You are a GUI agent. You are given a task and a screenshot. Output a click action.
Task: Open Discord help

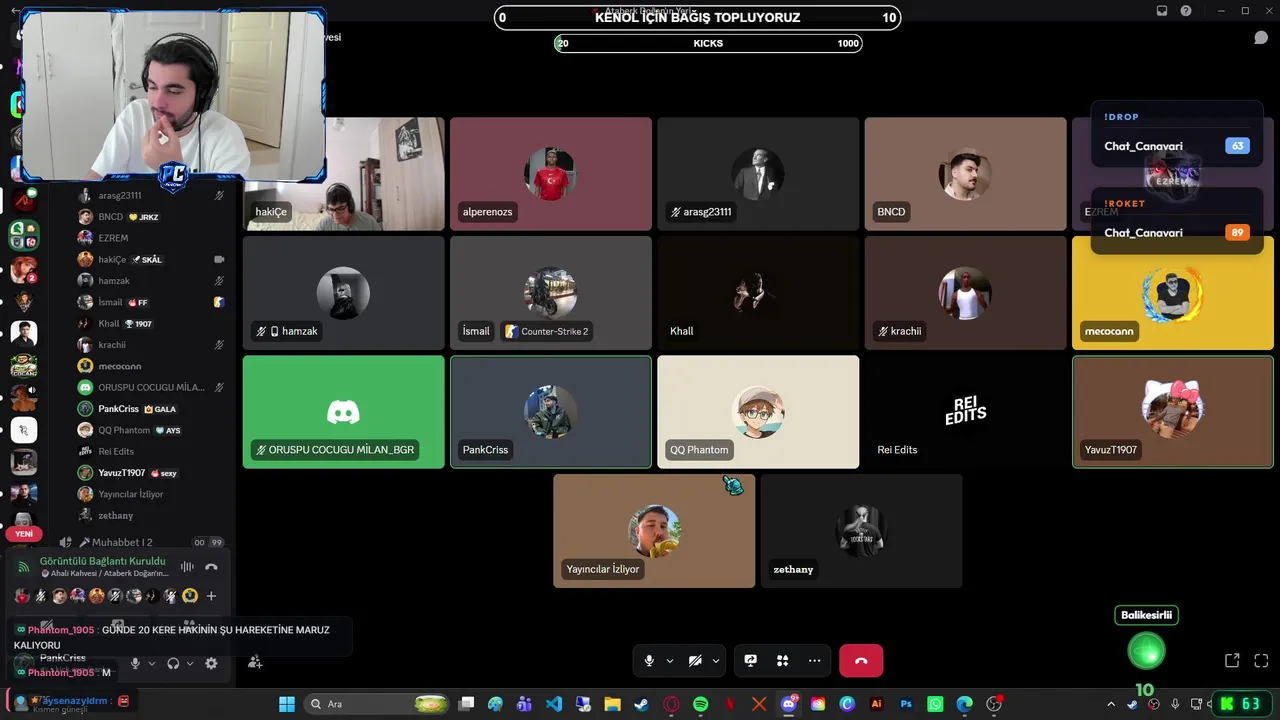pos(1186,11)
